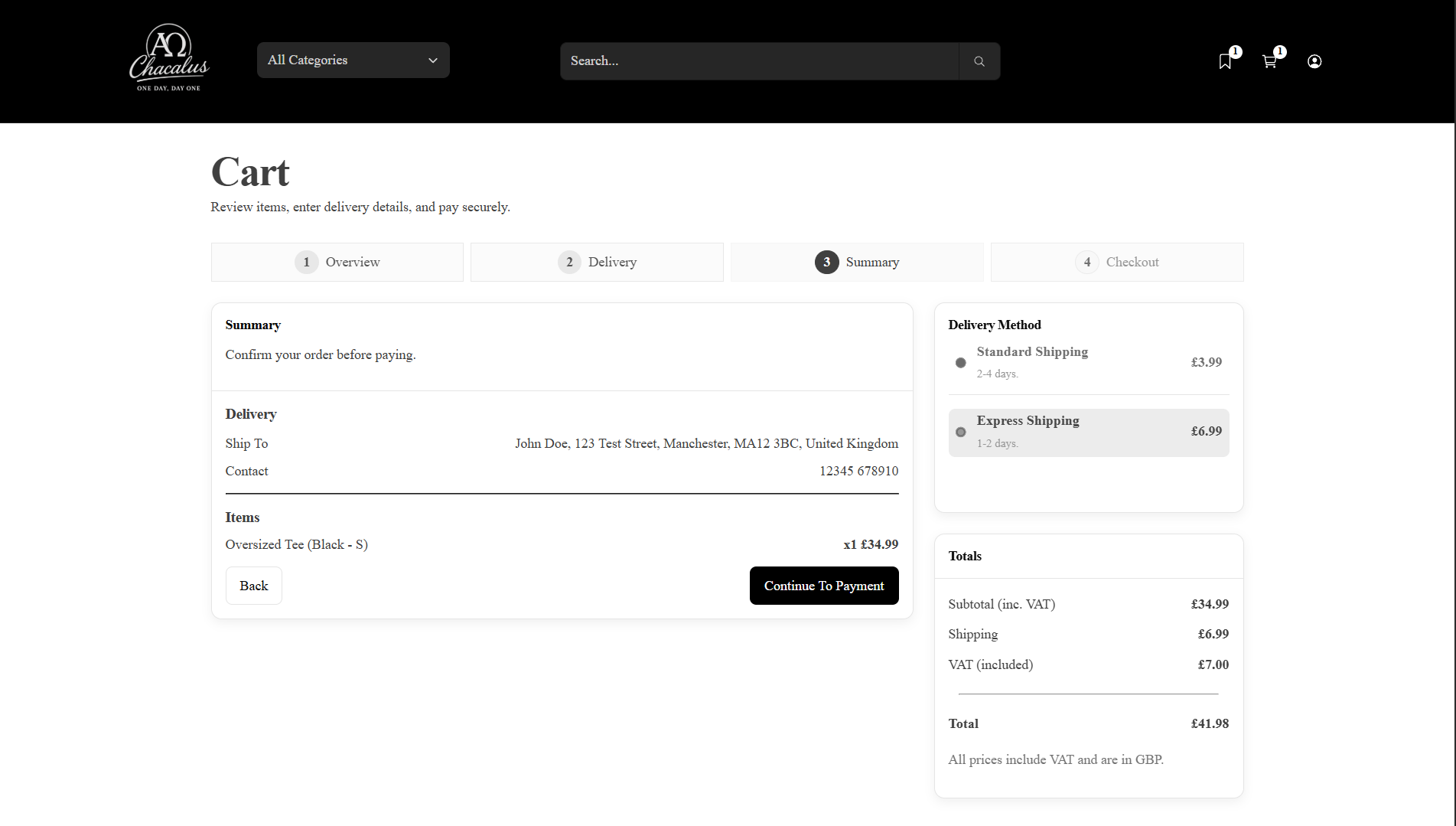This screenshot has width=1456, height=826.
Task: Open the saved items bookmark icon
Action: click(1226, 61)
